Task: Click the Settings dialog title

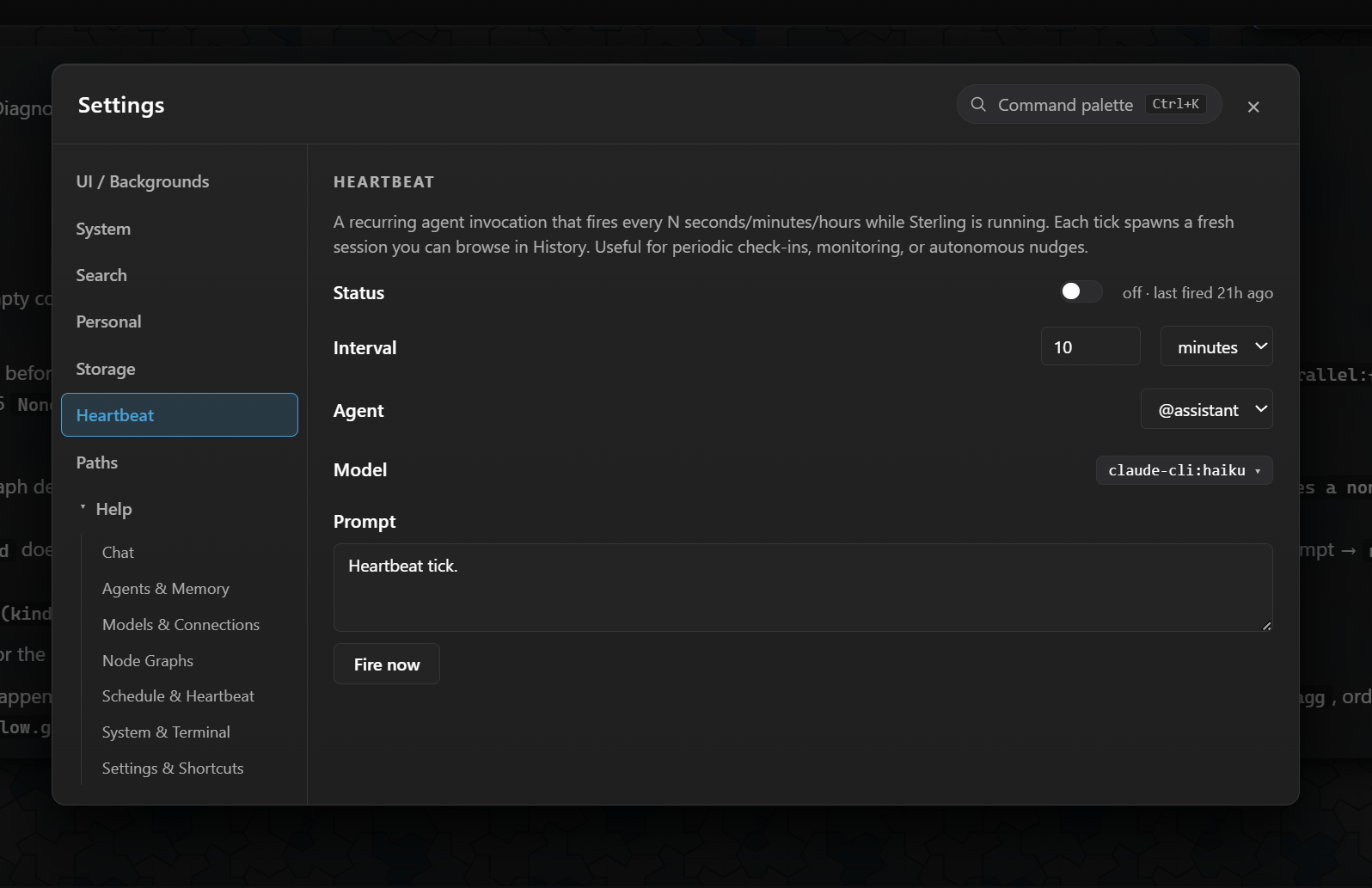Action: pyautogui.click(x=121, y=105)
